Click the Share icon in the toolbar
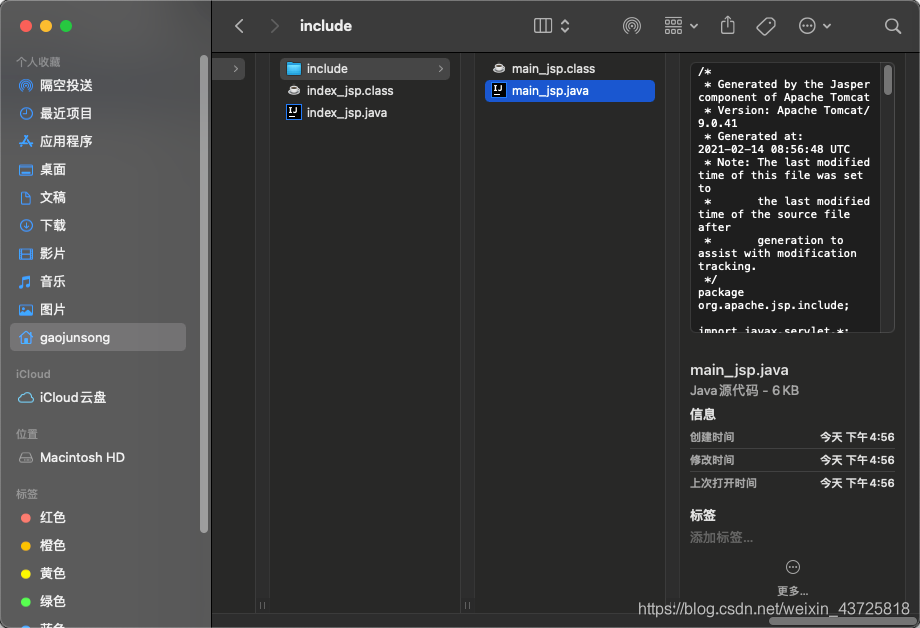 click(728, 26)
